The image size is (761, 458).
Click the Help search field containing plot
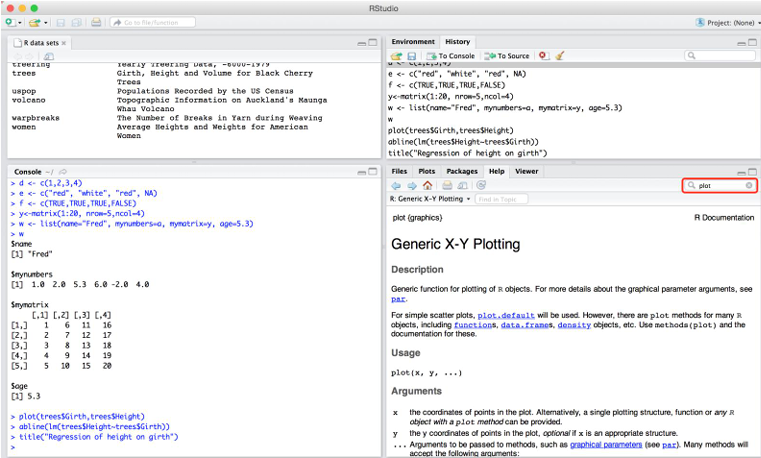click(720, 185)
